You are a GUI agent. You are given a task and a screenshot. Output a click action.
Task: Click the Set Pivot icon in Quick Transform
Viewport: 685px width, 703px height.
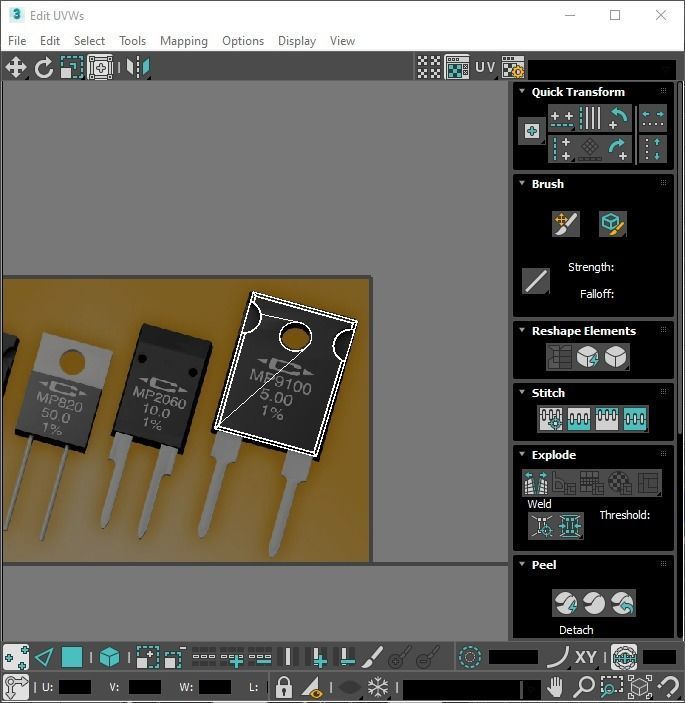click(x=532, y=131)
